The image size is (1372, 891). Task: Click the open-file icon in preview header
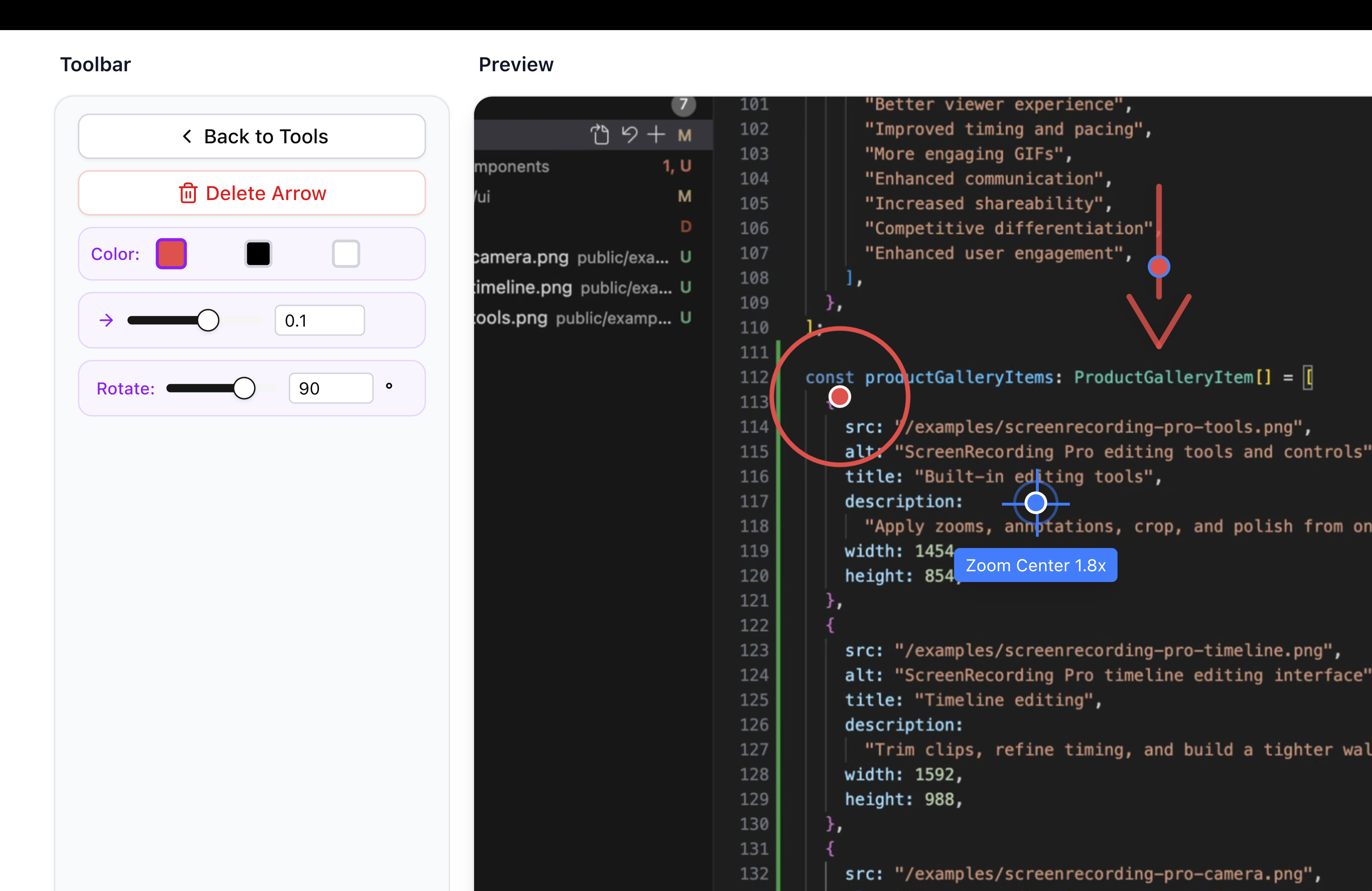point(599,135)
